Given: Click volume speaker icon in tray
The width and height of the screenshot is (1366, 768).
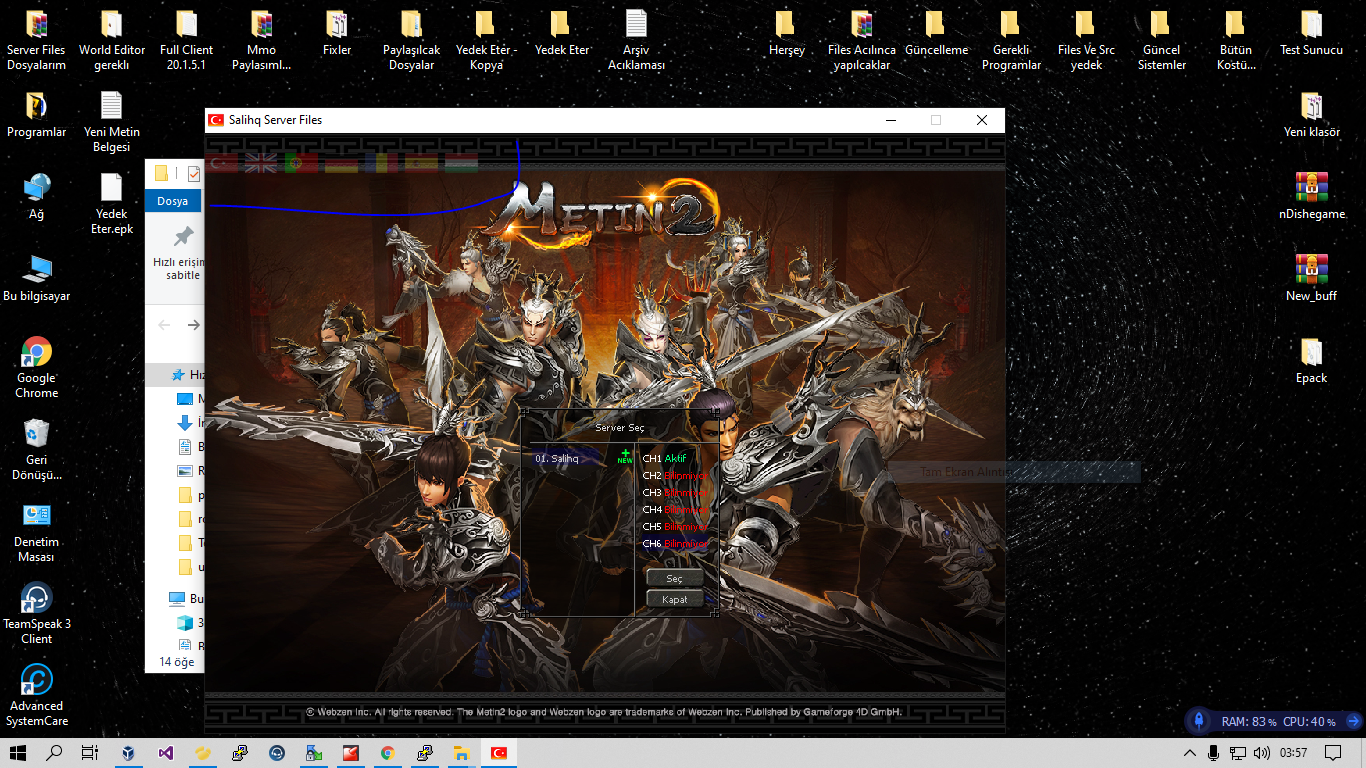Looking at the screenshot, I should click(x=1262, y=753).
